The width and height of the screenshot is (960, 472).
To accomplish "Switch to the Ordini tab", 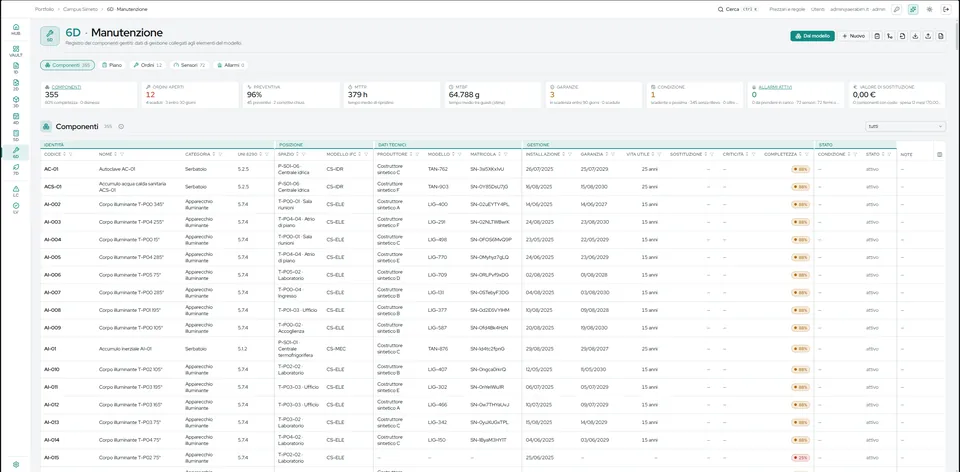I will point(148,65).
